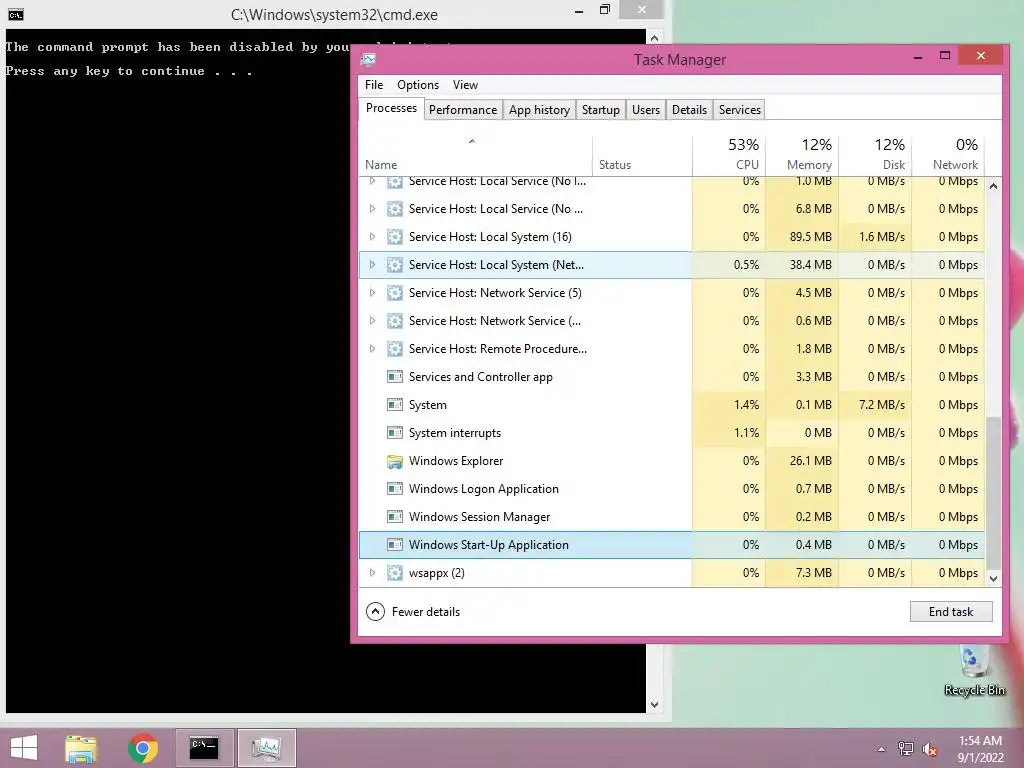
Task: Expand Service Host: Network Service (5)
Action: pyautogui.click(x=372, y=293)
